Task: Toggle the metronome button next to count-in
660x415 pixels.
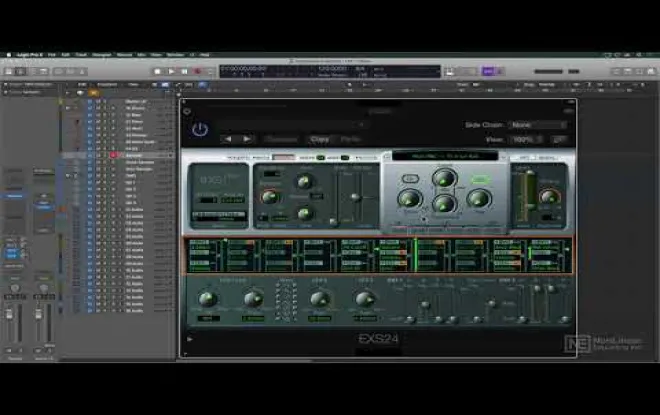Action: pos(500,72)
